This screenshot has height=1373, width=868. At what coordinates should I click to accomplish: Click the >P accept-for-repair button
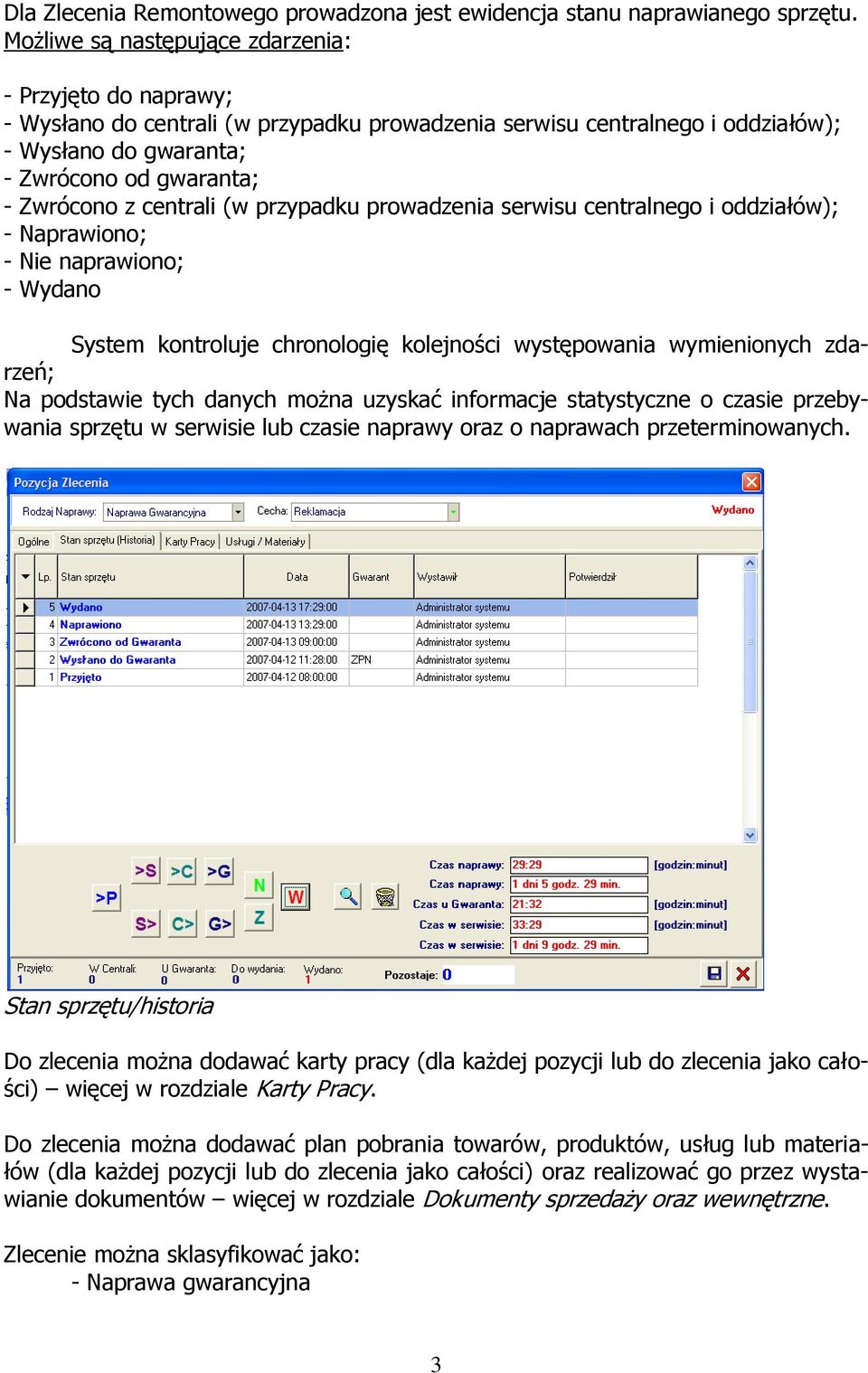click(107, 897)
